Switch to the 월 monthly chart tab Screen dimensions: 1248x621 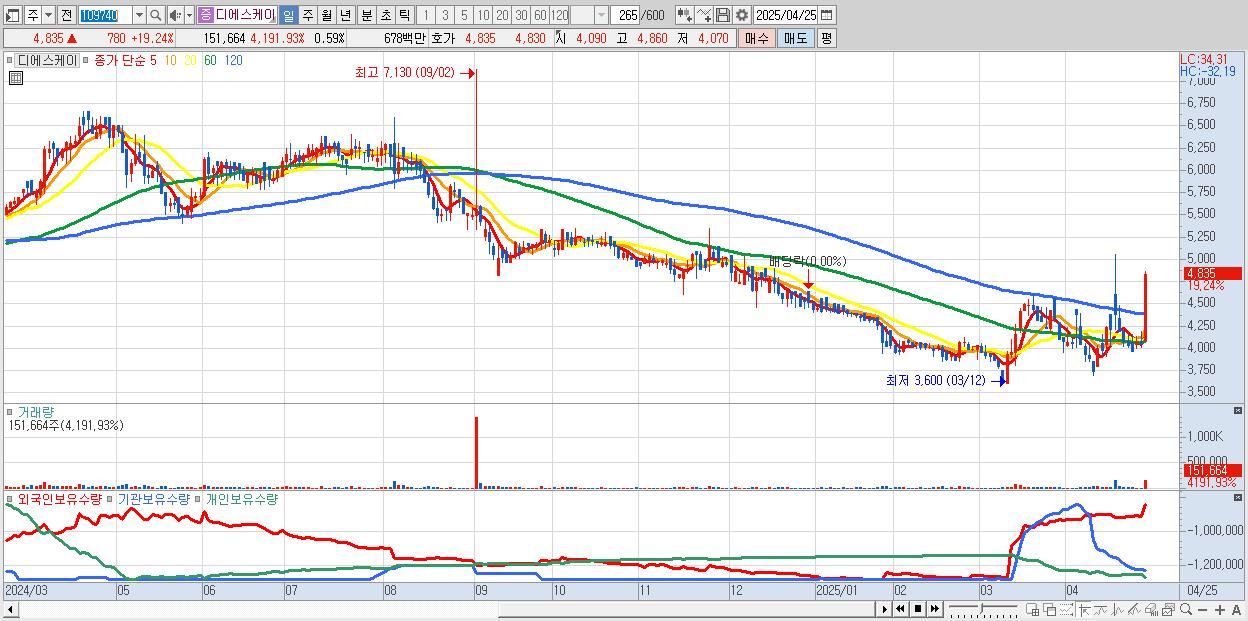326,15
